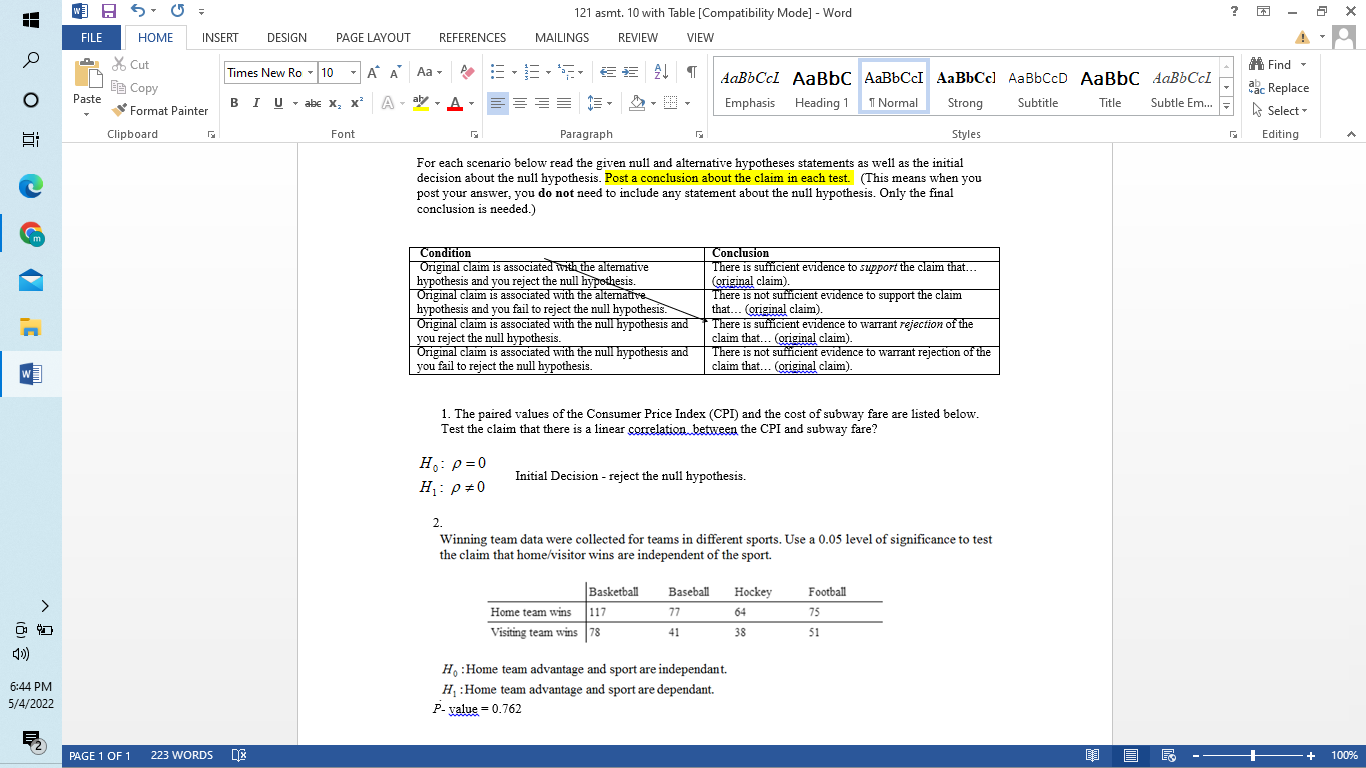Open proofing errors icon in status bar
The height and width of the screenshot is (768, 1366).
click(237, 756)
